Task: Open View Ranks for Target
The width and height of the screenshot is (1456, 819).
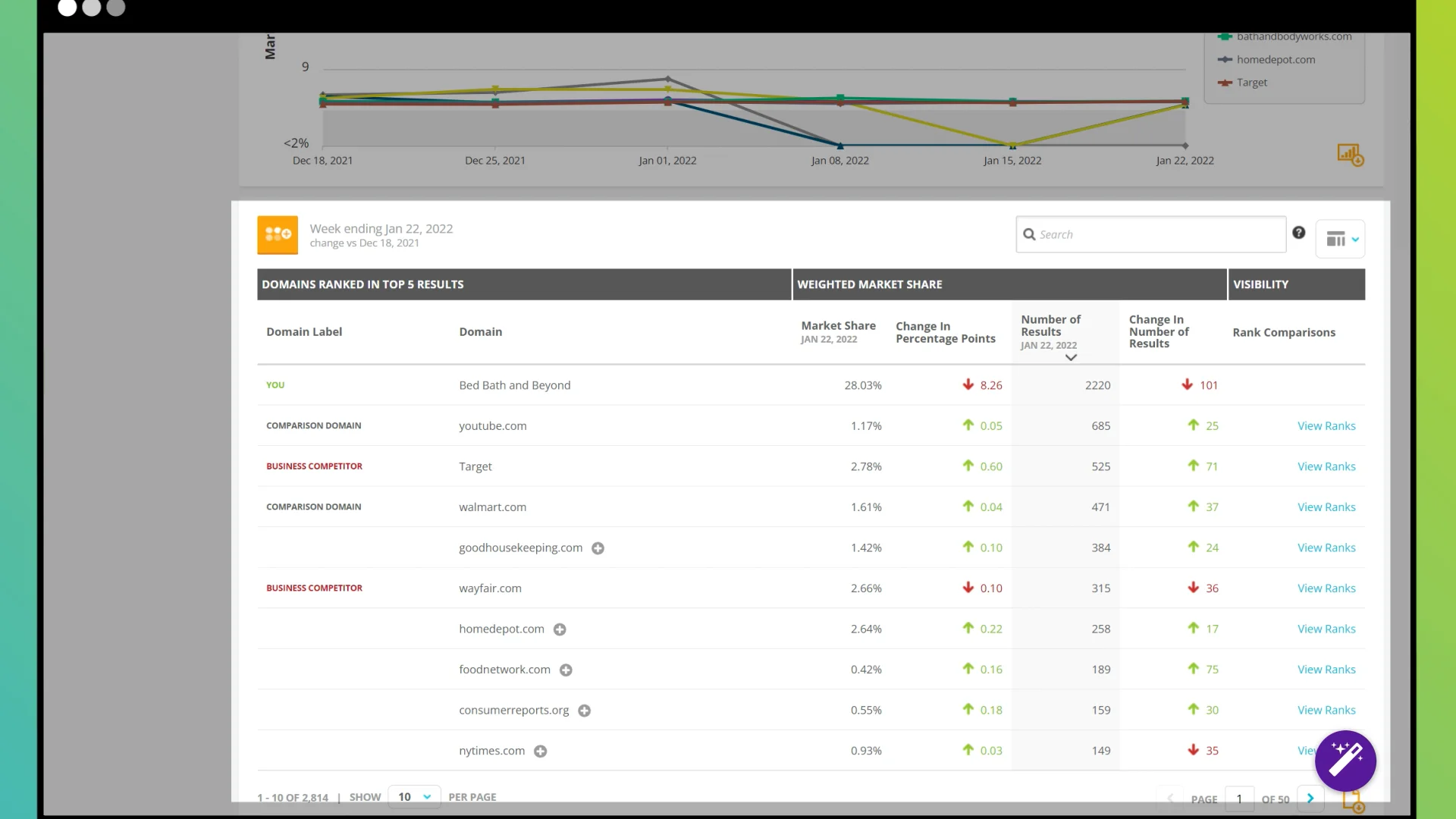Action: tap(1326, 466)
